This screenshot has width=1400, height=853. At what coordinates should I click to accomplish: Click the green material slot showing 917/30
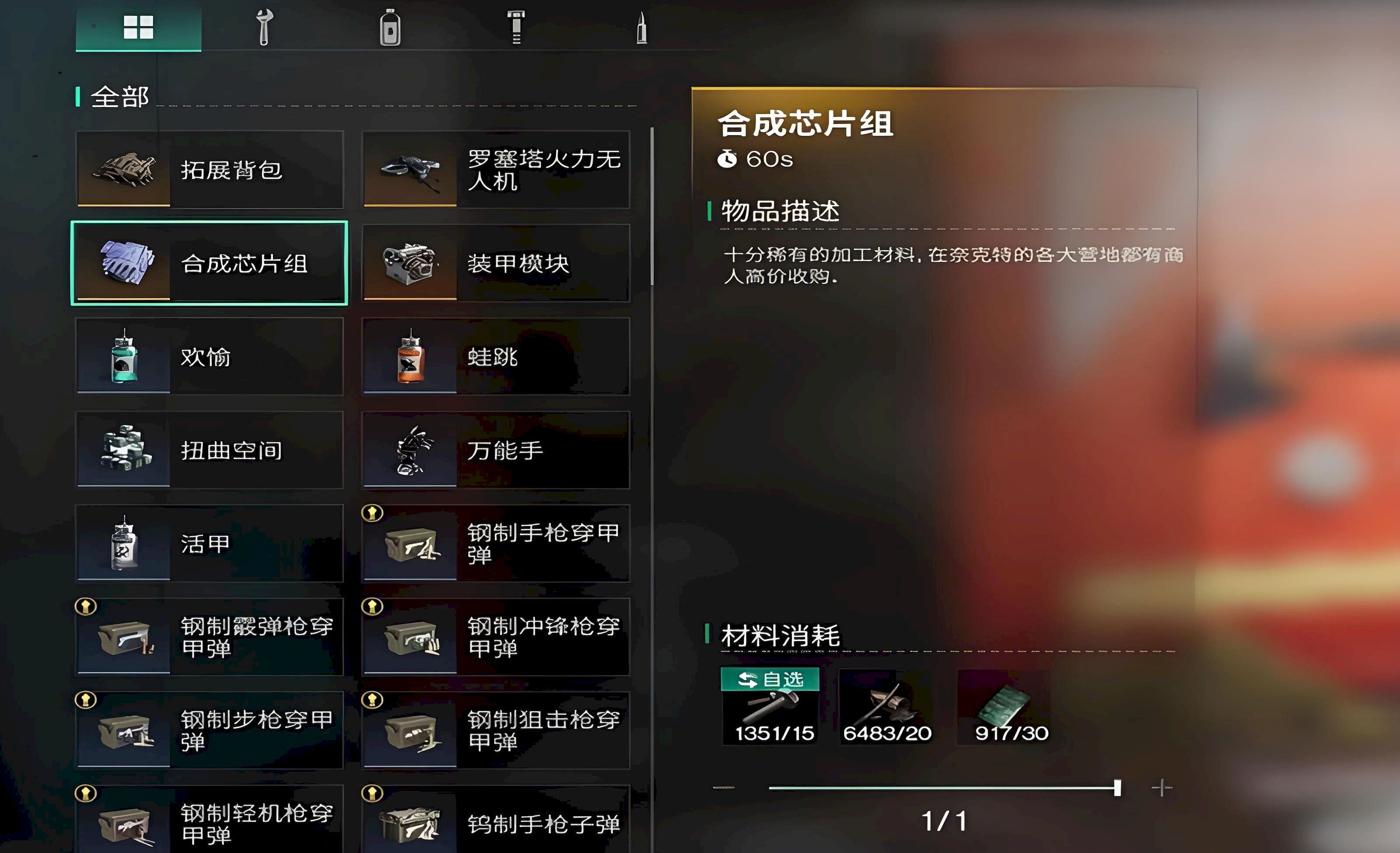(1004, 707)
